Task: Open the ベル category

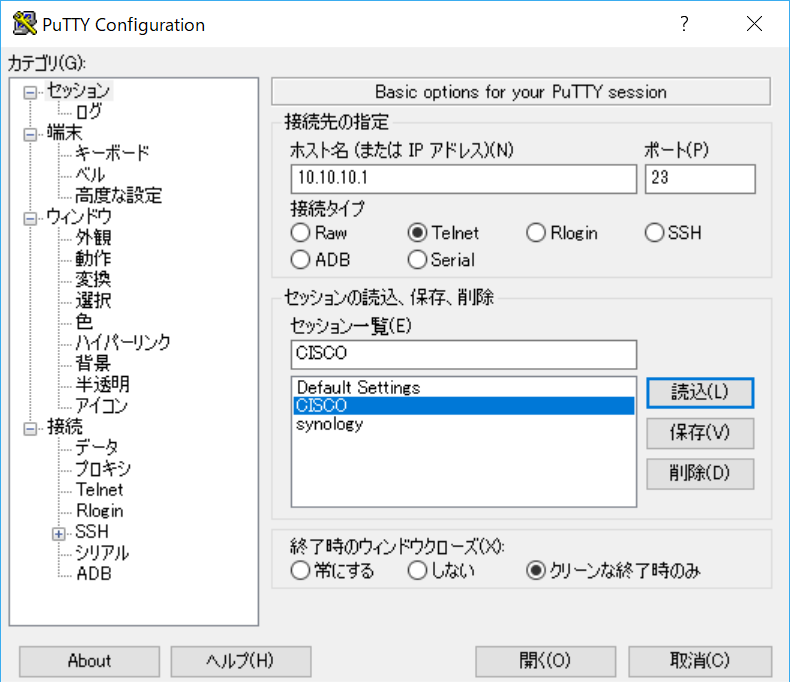Action: 90,174
